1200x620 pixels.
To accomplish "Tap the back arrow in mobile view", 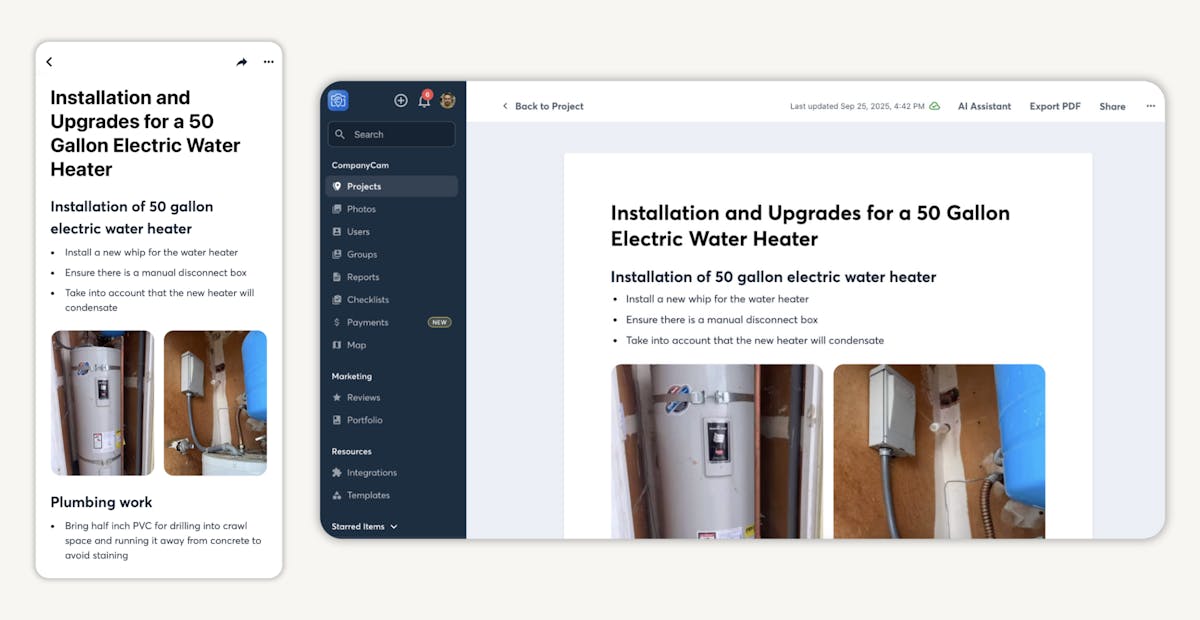I will click(x=49, y=62).
